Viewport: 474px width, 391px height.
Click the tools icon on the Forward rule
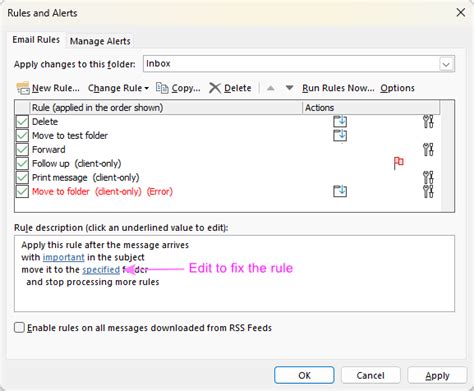pos(428,149)
